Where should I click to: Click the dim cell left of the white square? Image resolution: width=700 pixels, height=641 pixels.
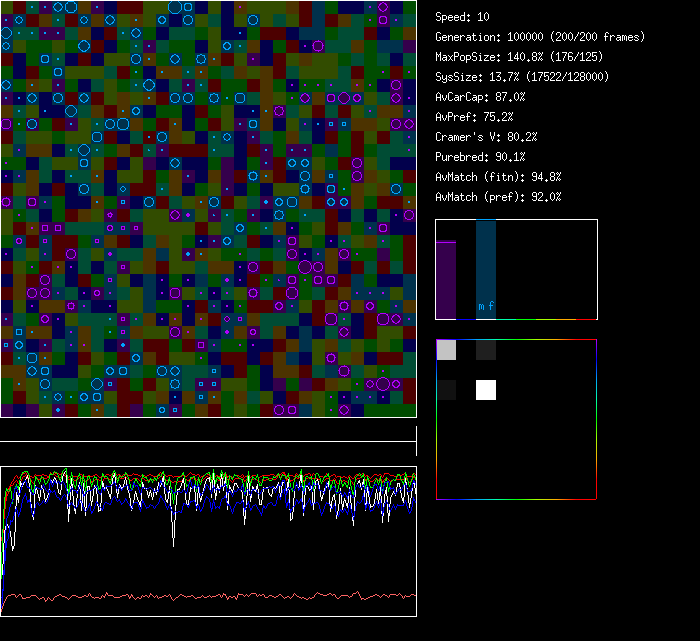click(446, 390)
